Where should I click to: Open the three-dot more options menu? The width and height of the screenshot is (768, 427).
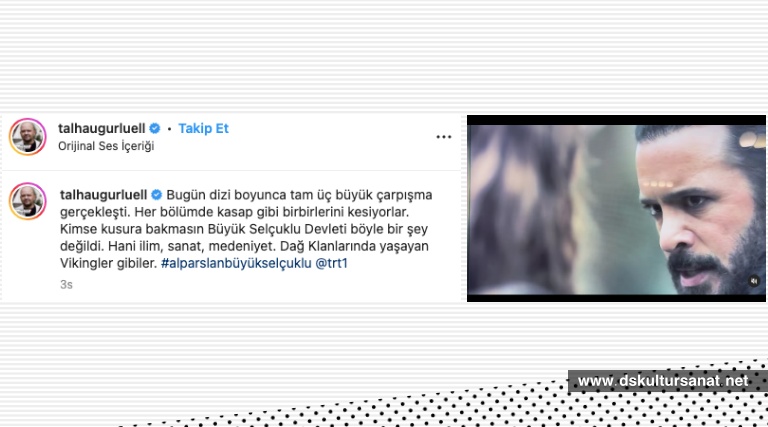pyautogui.click(x=444, y=137)
